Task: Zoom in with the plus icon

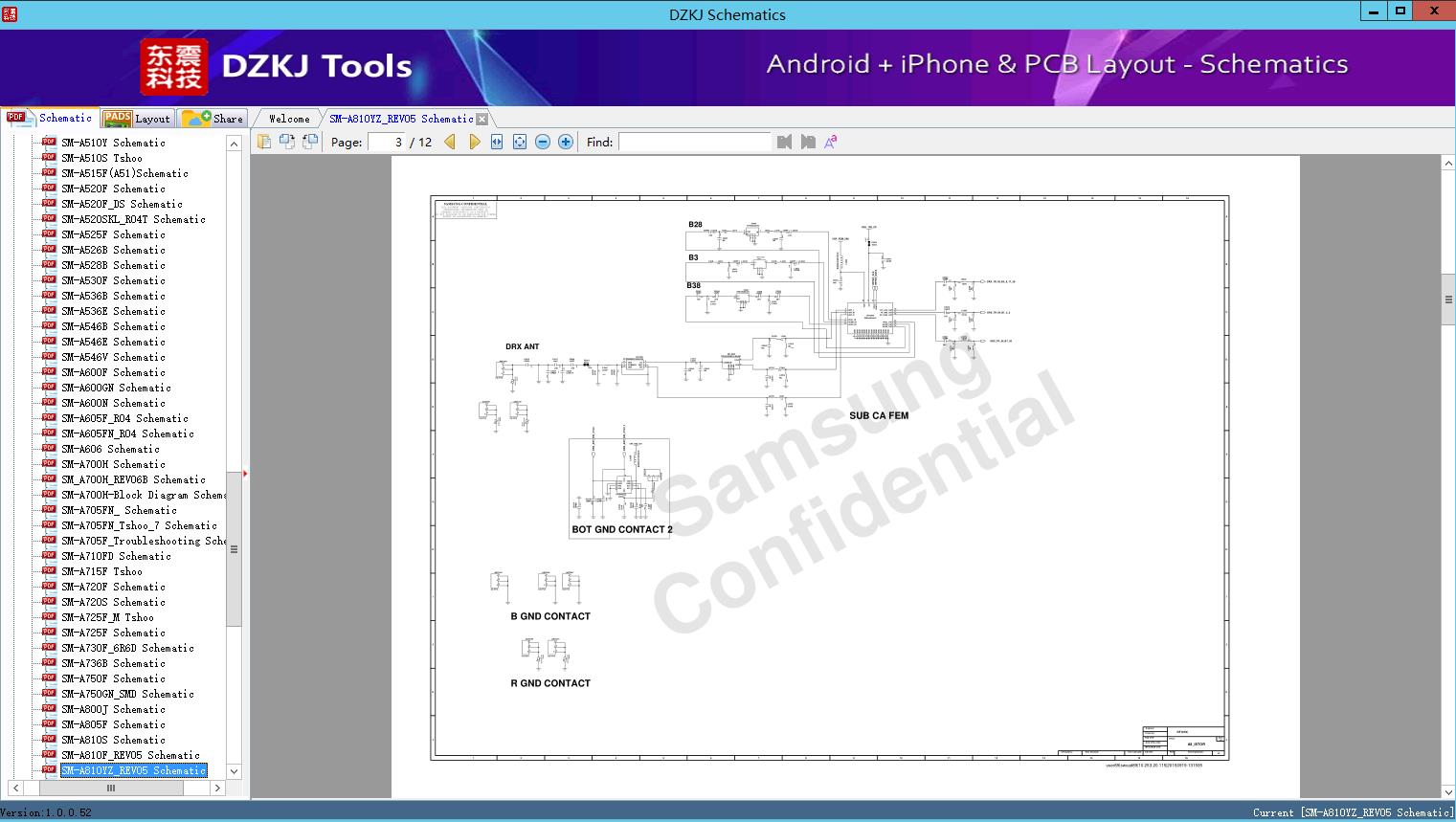Action: tap(566, 142)
